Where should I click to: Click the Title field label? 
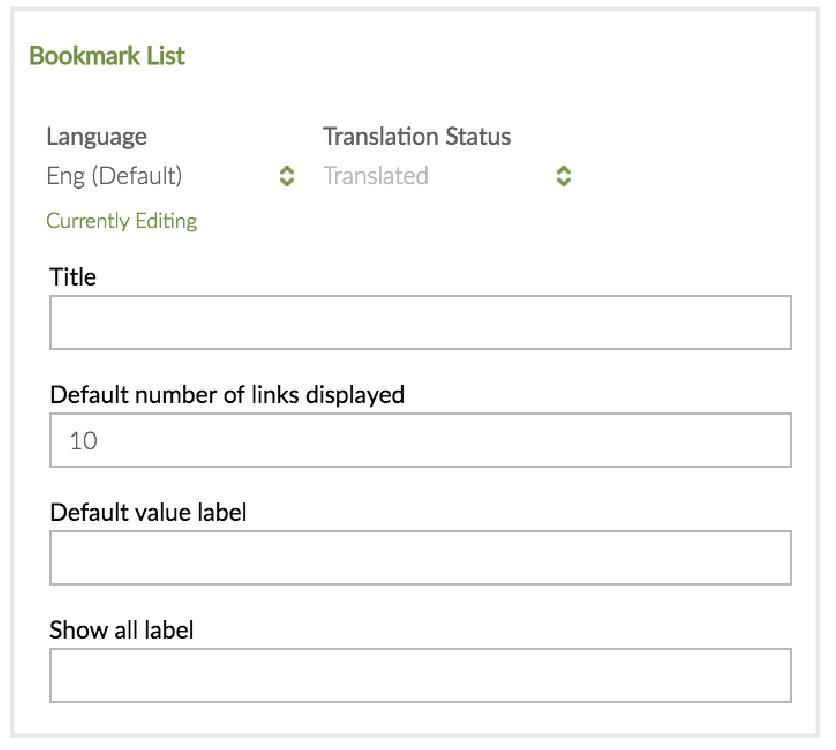pyautogui.click(x=73, y=277)
